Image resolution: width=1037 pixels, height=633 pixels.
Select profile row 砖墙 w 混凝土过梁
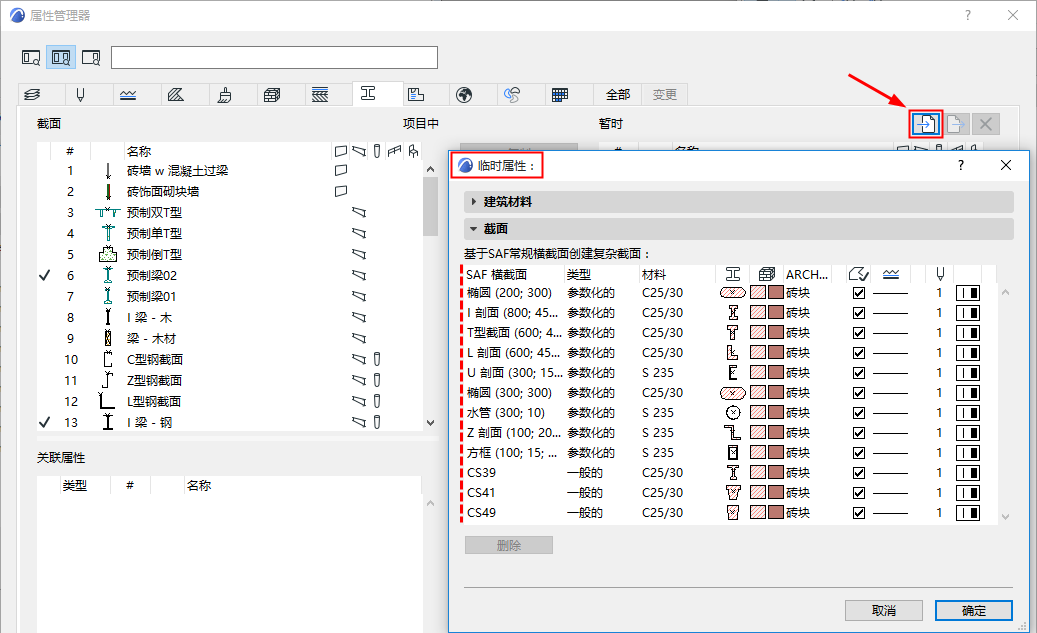[x=230, y=171]
